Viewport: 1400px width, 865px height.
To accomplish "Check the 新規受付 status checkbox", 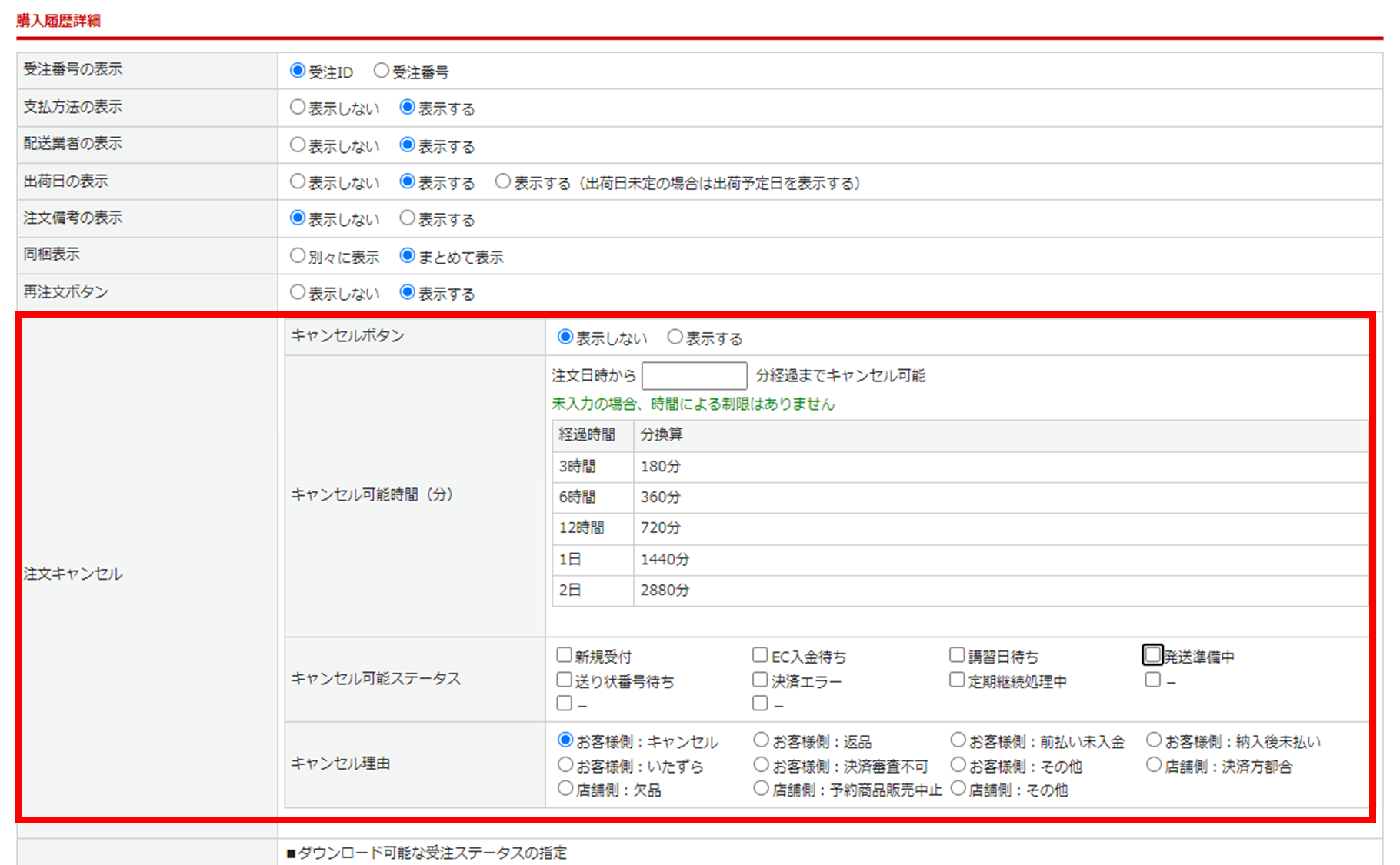I will (565, 655).
